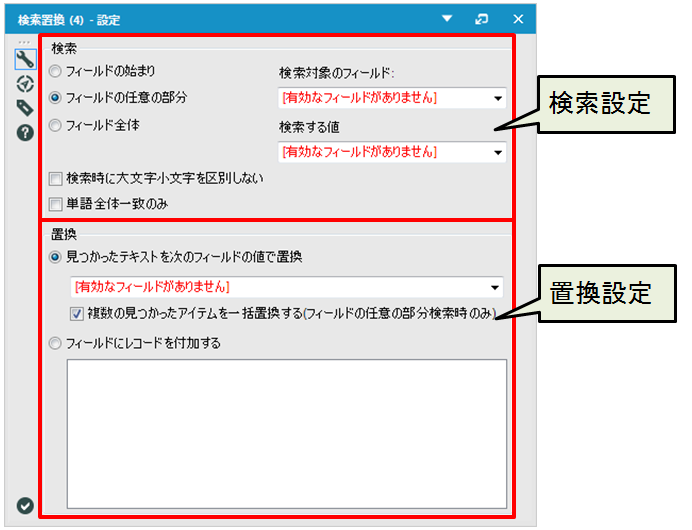This screenshot has height=530, width=692.
Task: Expand the 検索対象のフィールド dropdown
Action: coord(497,98)
